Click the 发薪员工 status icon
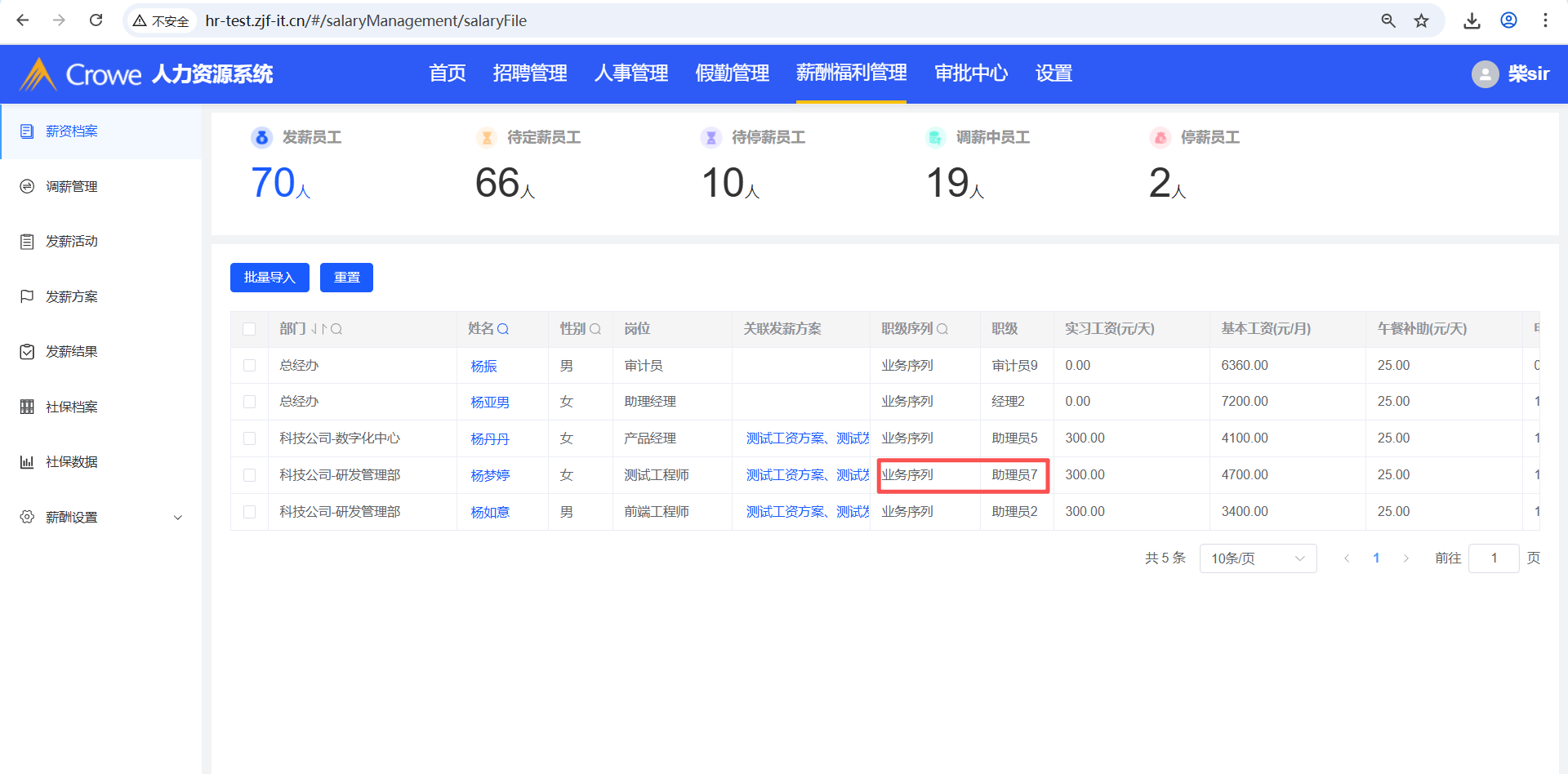This screenshot has height=774, width=1568. click(x=261, y=138)
